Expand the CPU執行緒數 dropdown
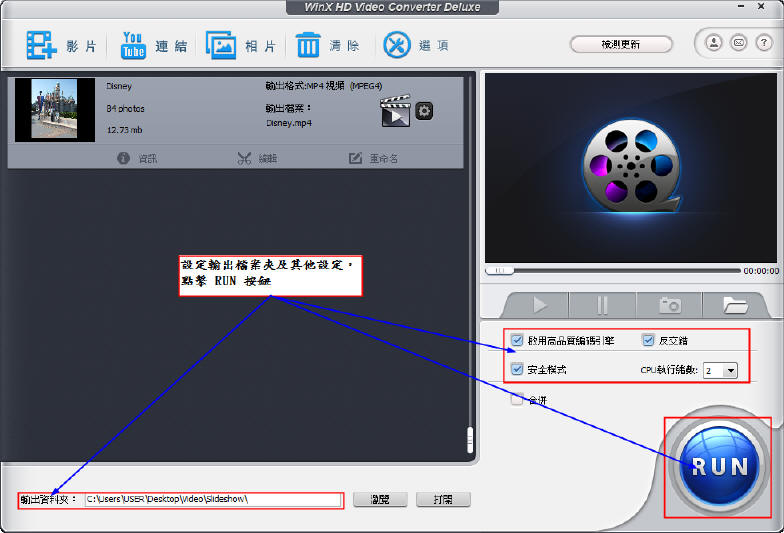The height and width of the screenshot is (533, 784). tap(730, 371)
